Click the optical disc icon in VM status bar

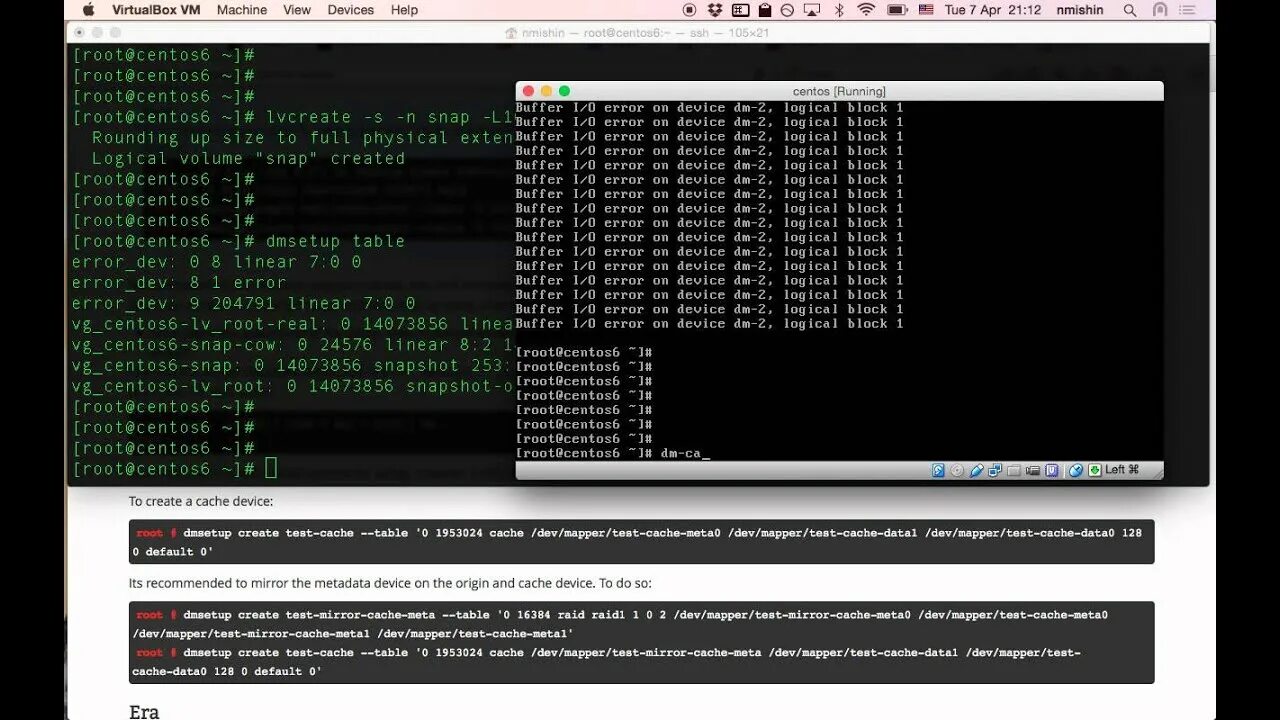pyautogui.click(x=957, y=470)
